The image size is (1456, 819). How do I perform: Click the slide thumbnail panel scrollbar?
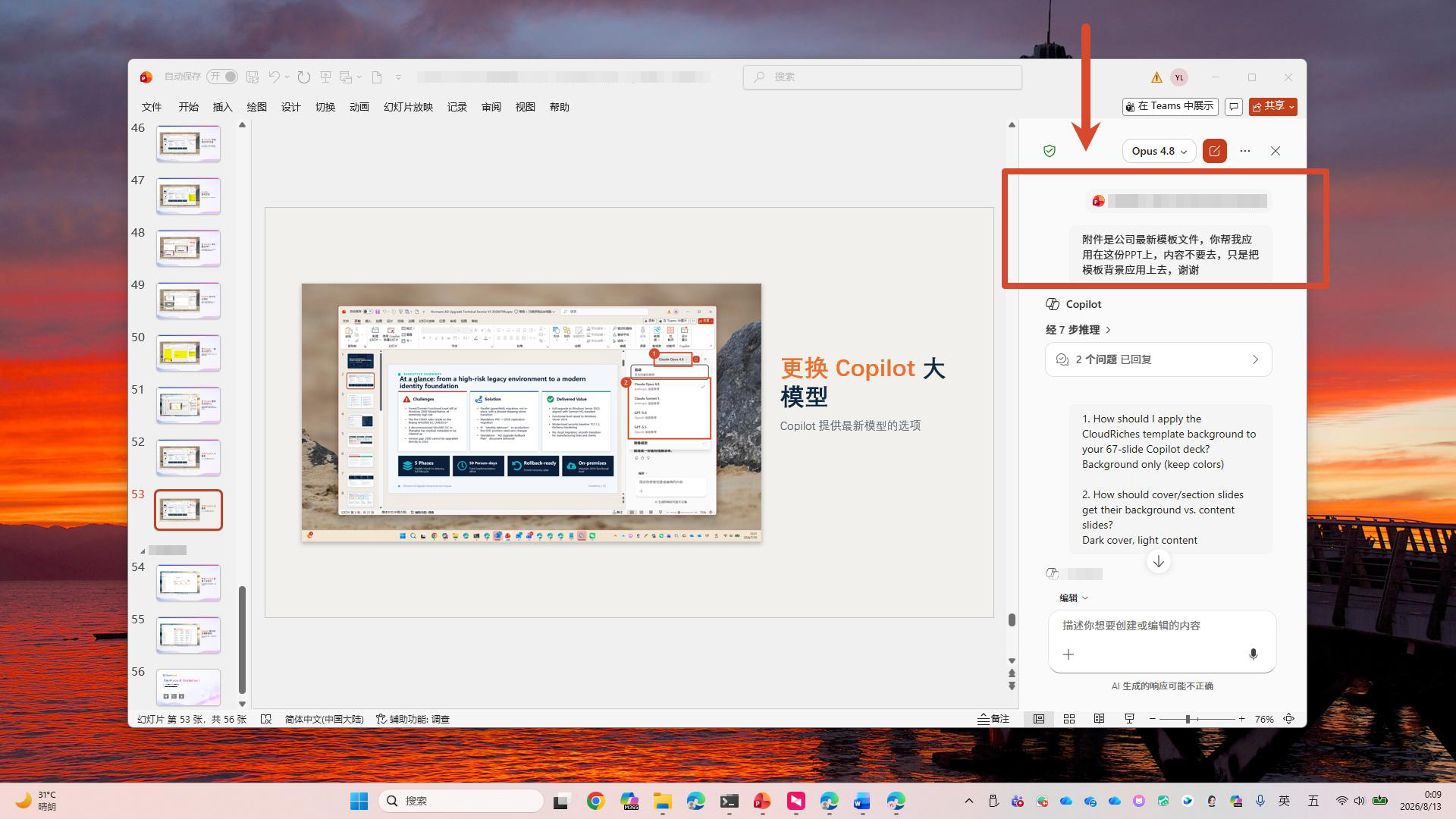(242, 639)
